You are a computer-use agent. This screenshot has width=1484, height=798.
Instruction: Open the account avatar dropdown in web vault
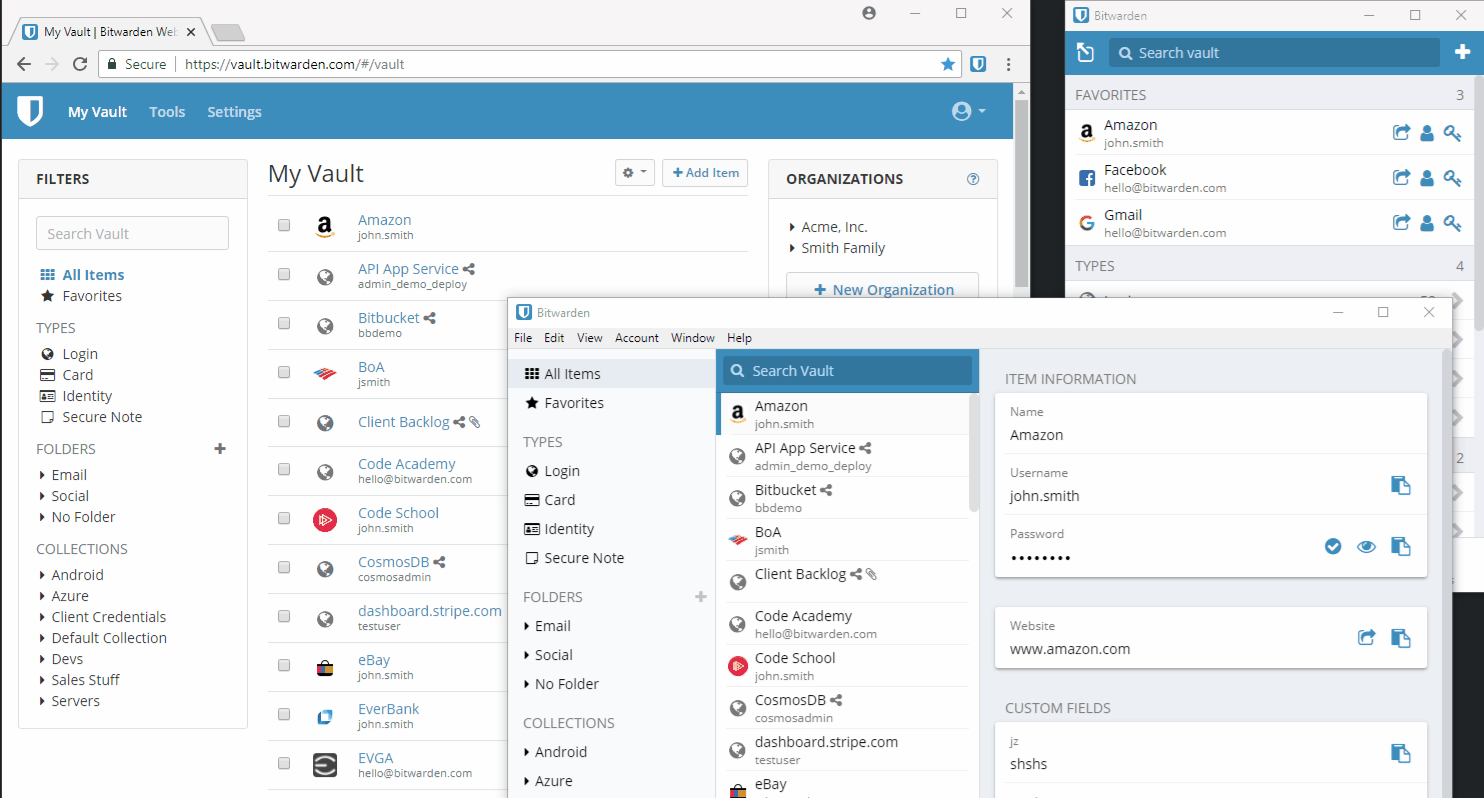(968, 111)
